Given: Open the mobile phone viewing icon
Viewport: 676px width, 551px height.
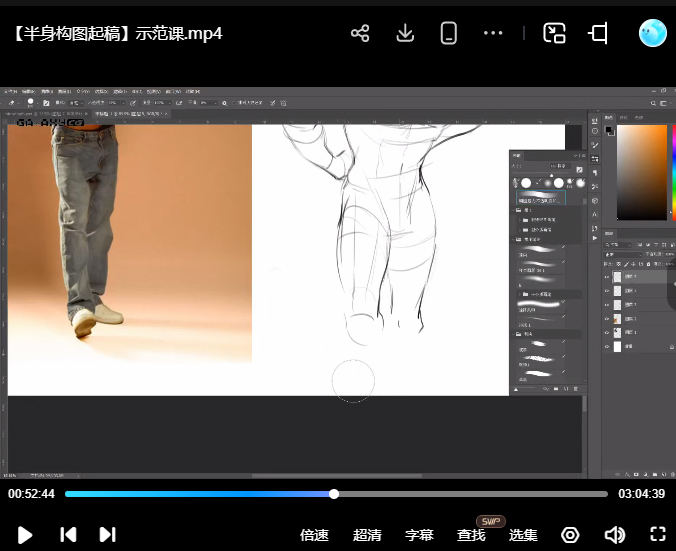Looking at the screenshot, I should (x=449, y=33).
